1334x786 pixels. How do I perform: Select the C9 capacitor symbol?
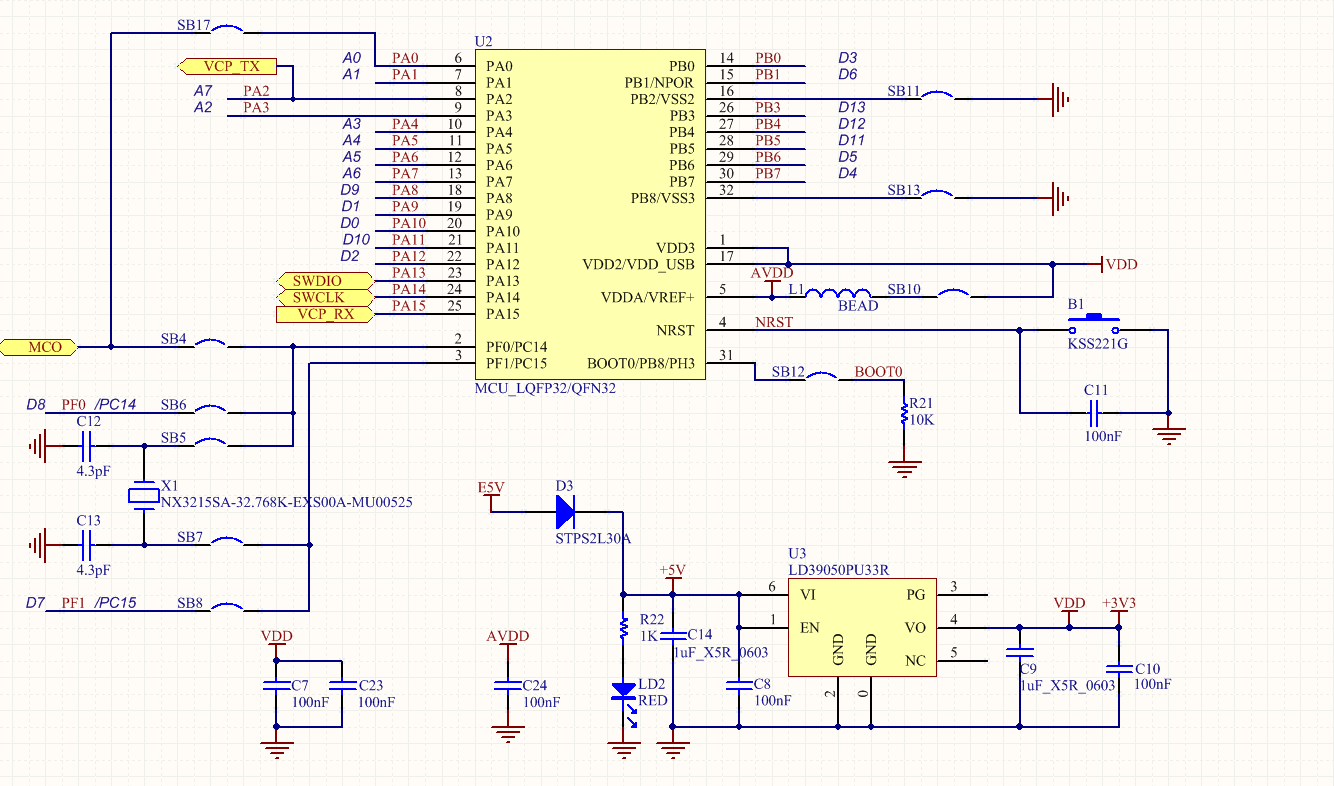pos(1019,655)
